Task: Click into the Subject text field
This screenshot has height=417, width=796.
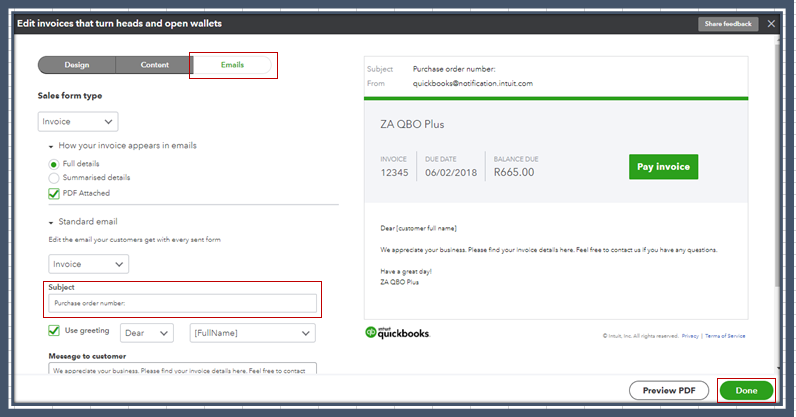Action: [182, 302]
